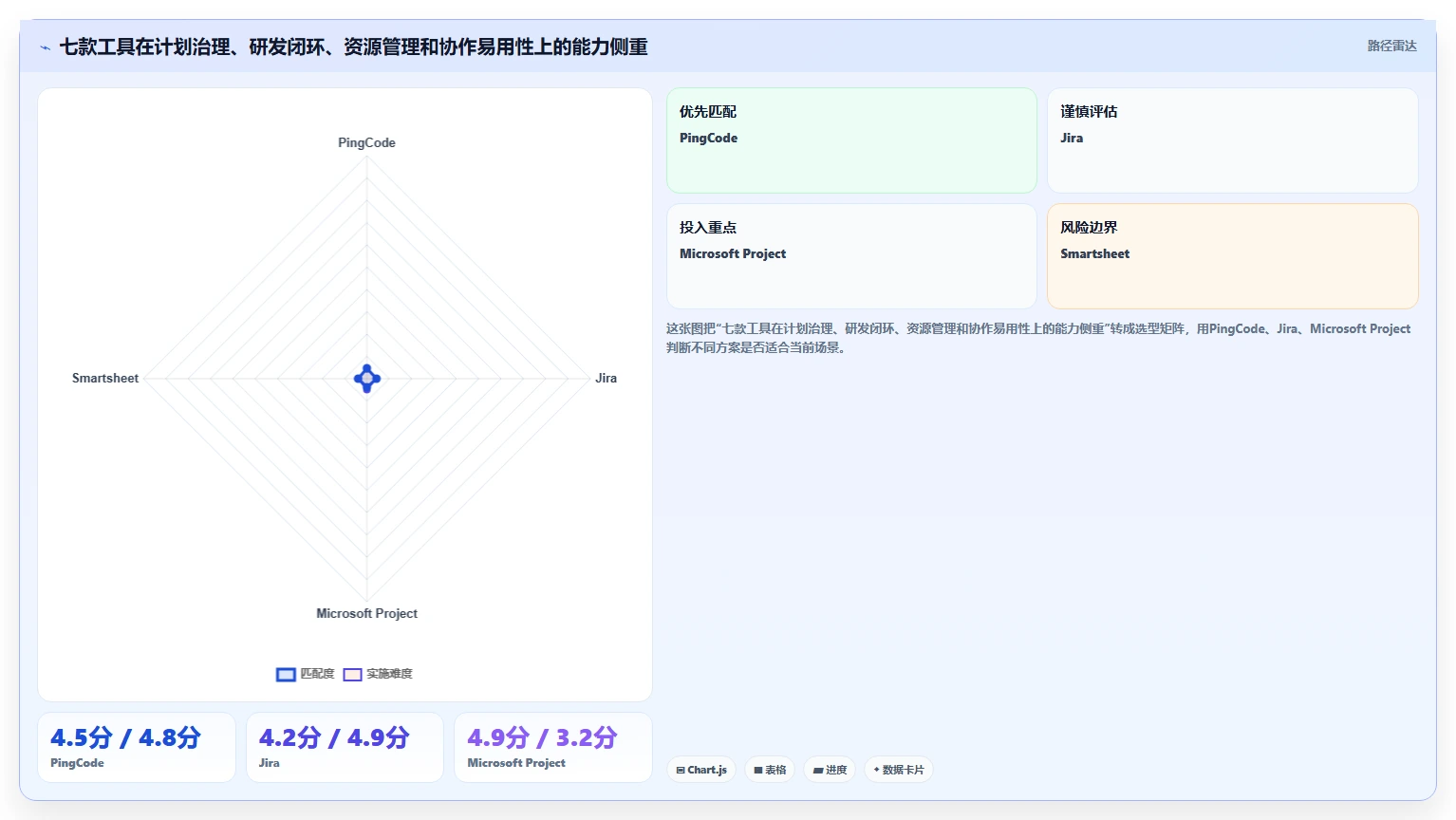Select the 4.2分 / 4.9分 Jira score card
The width and height of the screenshot is (1456, 820).
[x=345, y=748]
